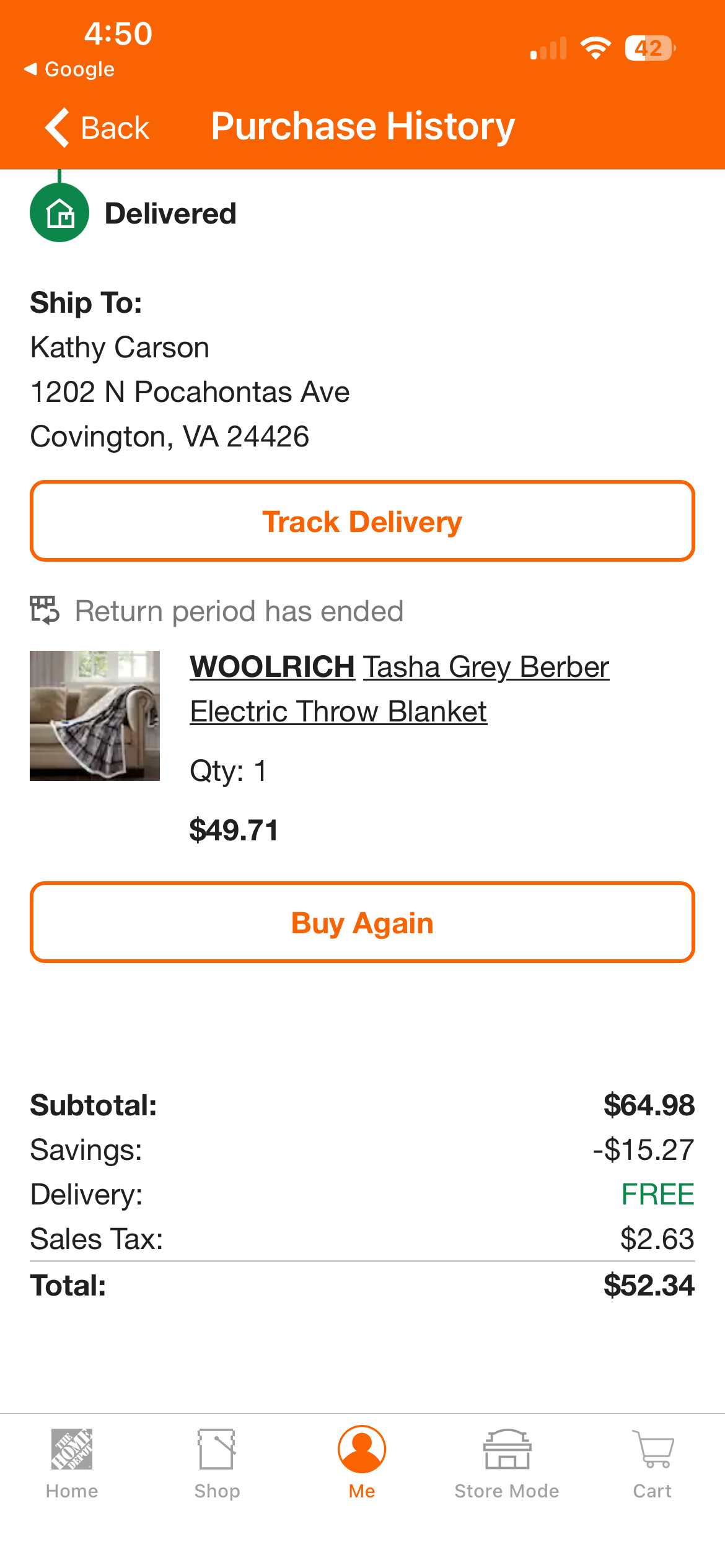Viewport: 725px width, 1568px height.
Task: Tap the green Delivered house icon
Action: point(59,212)
